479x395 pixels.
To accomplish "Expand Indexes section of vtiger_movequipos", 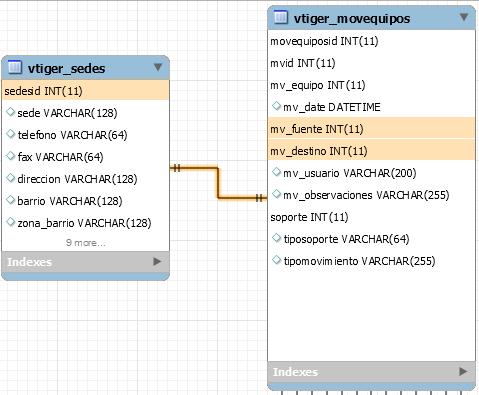I will click(x=463, y=371).
